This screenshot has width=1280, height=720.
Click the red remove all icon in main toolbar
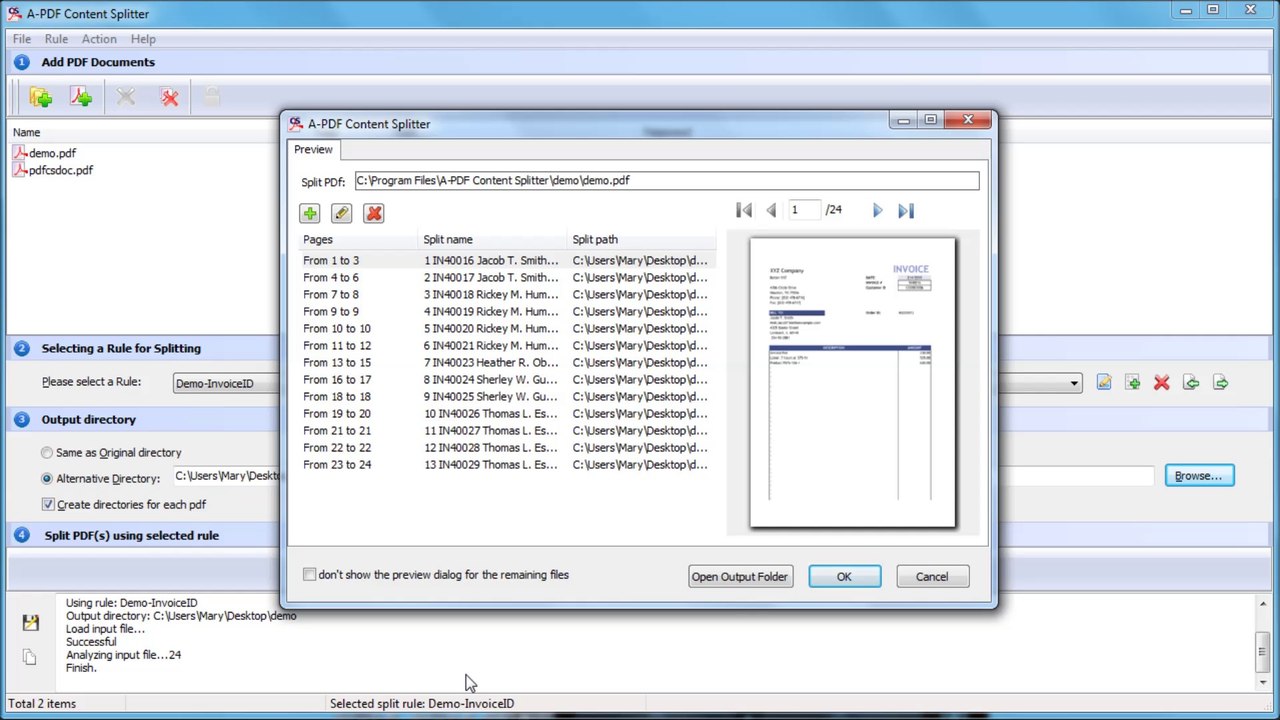170,97
